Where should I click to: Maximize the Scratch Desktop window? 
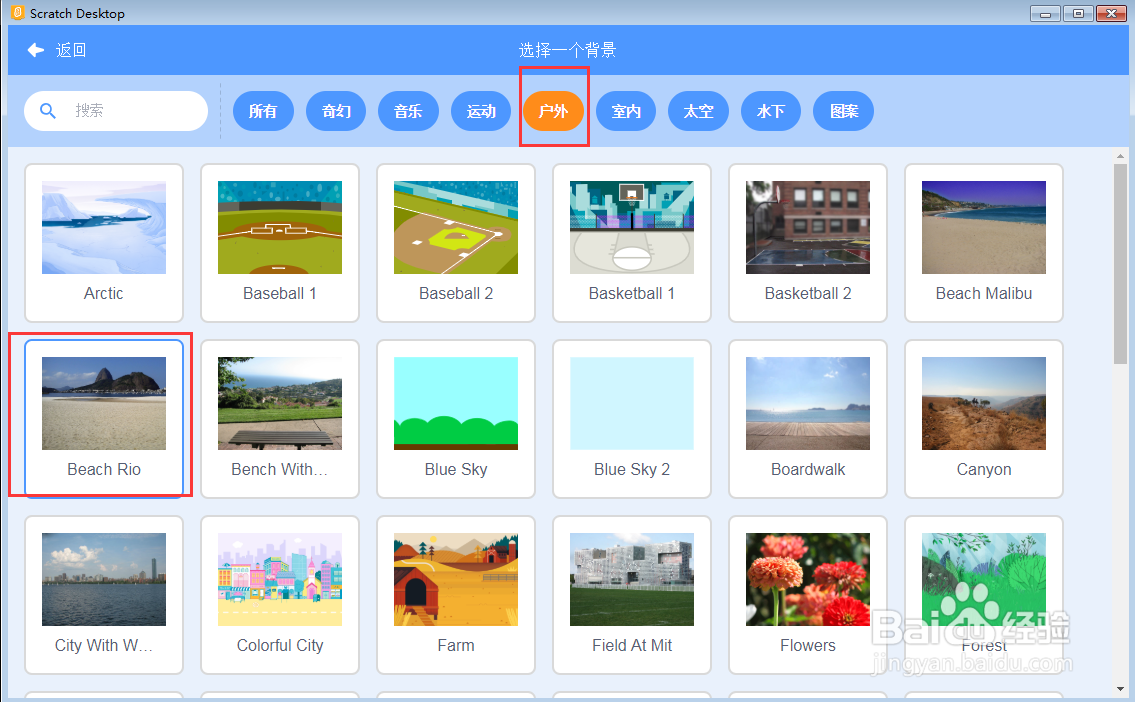pos(1079,14)
